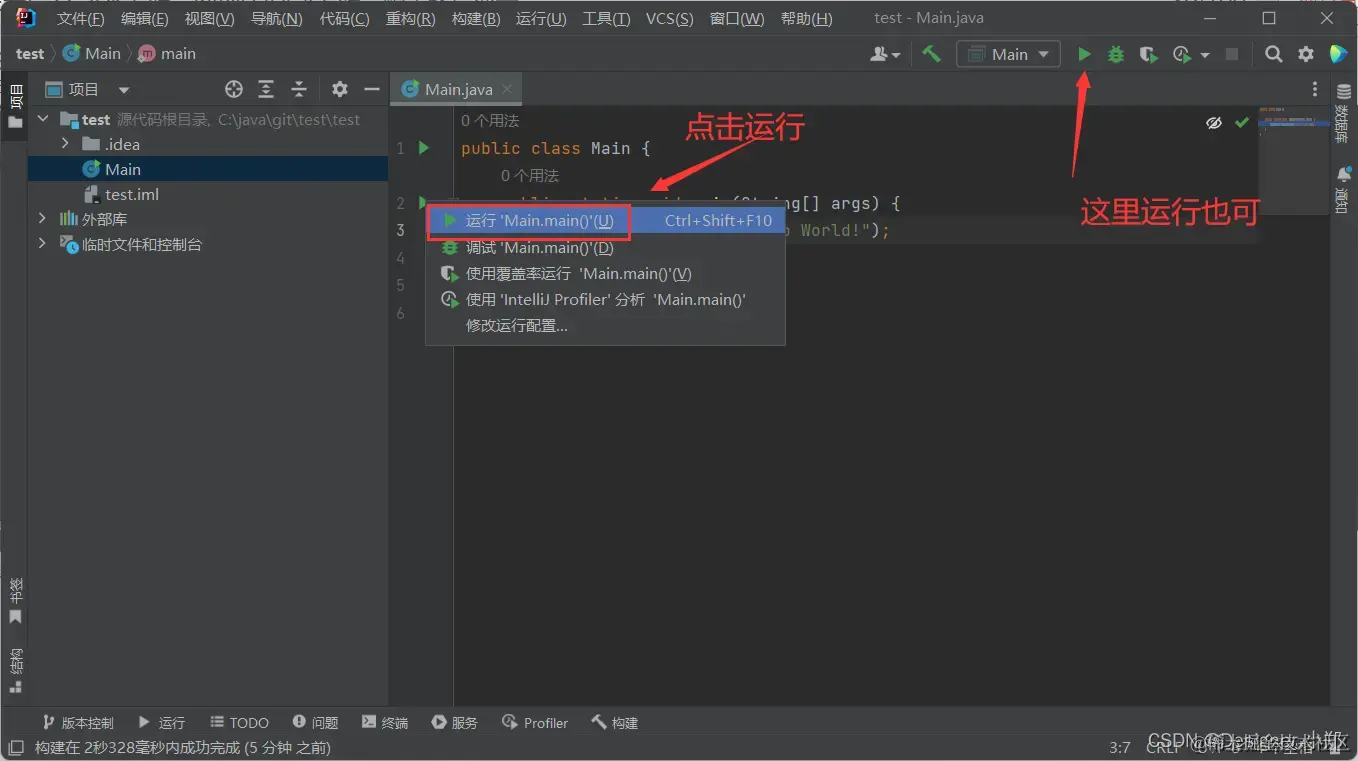Image resolution: width=1358 pixels, height=761 pixels.
Task: Choose 使用覆盖率运行 'Main.main()' entry
Action: click(605, 273)
